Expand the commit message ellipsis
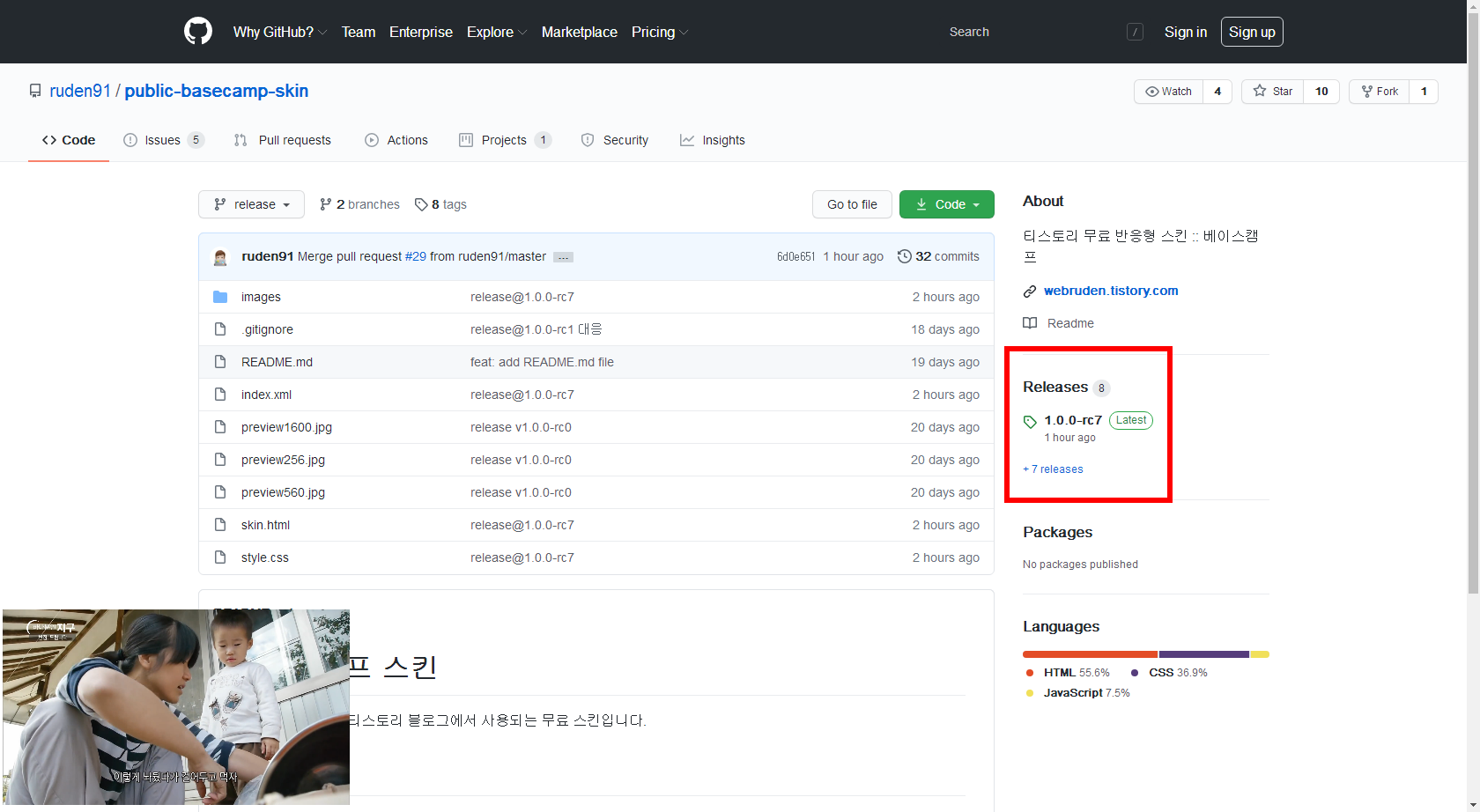 point(563,257)
